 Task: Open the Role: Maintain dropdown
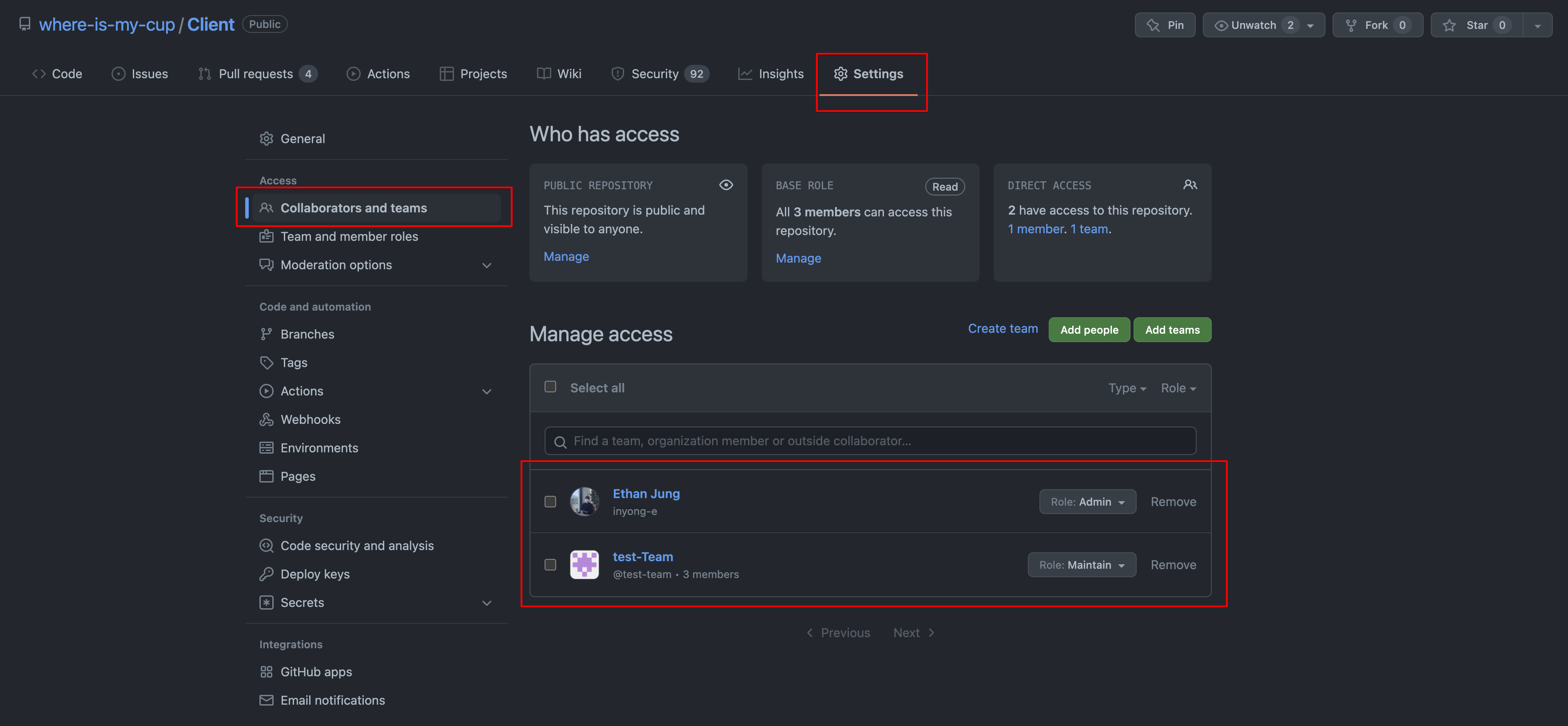(1082, 565)
